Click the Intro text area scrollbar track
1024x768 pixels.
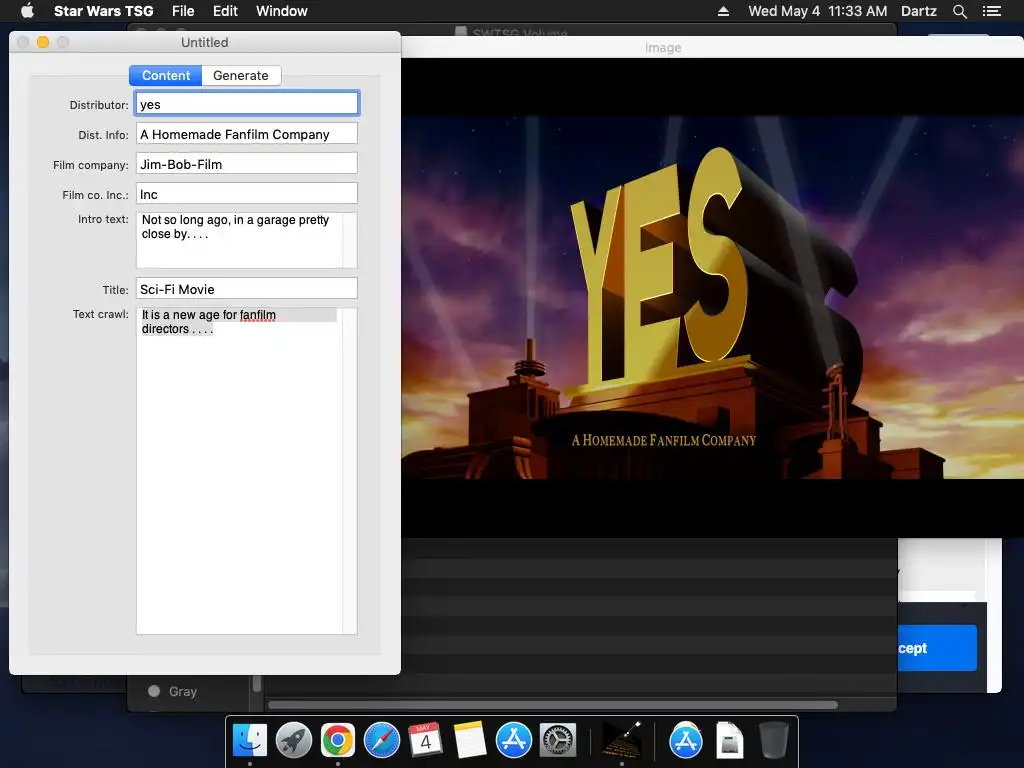click(x=350, y=240)
